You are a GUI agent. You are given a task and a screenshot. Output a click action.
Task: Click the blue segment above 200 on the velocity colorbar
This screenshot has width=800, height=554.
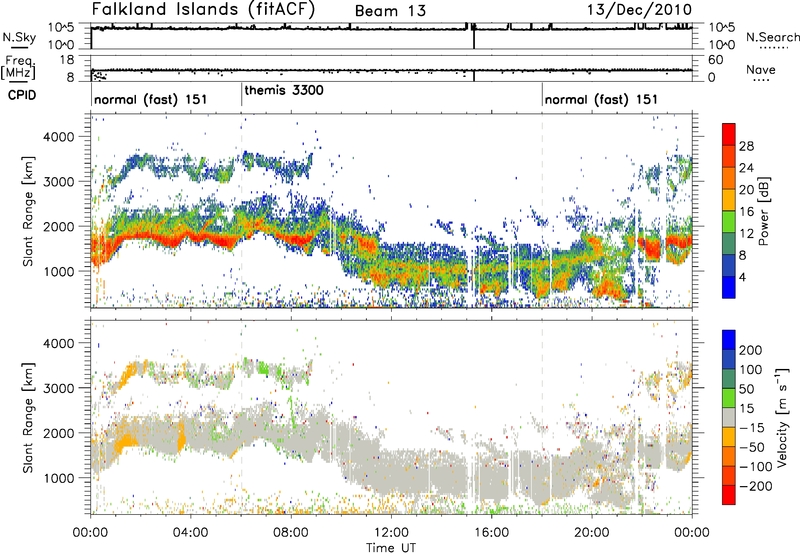pos(729,340)
